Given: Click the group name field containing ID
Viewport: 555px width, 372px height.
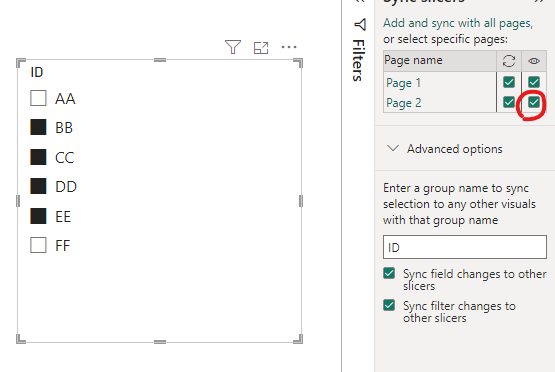Looking at the screenshot, I should pos(465,247).
